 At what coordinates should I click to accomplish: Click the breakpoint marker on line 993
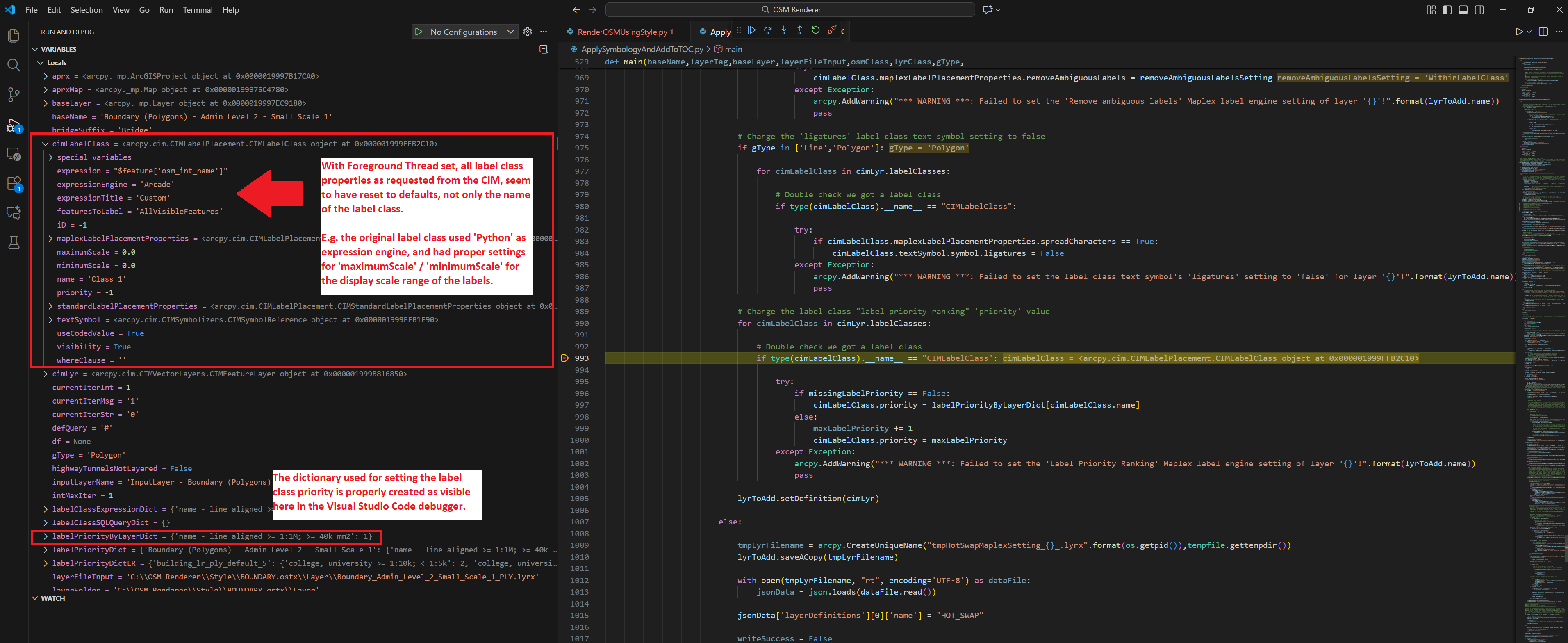(564, 358)
